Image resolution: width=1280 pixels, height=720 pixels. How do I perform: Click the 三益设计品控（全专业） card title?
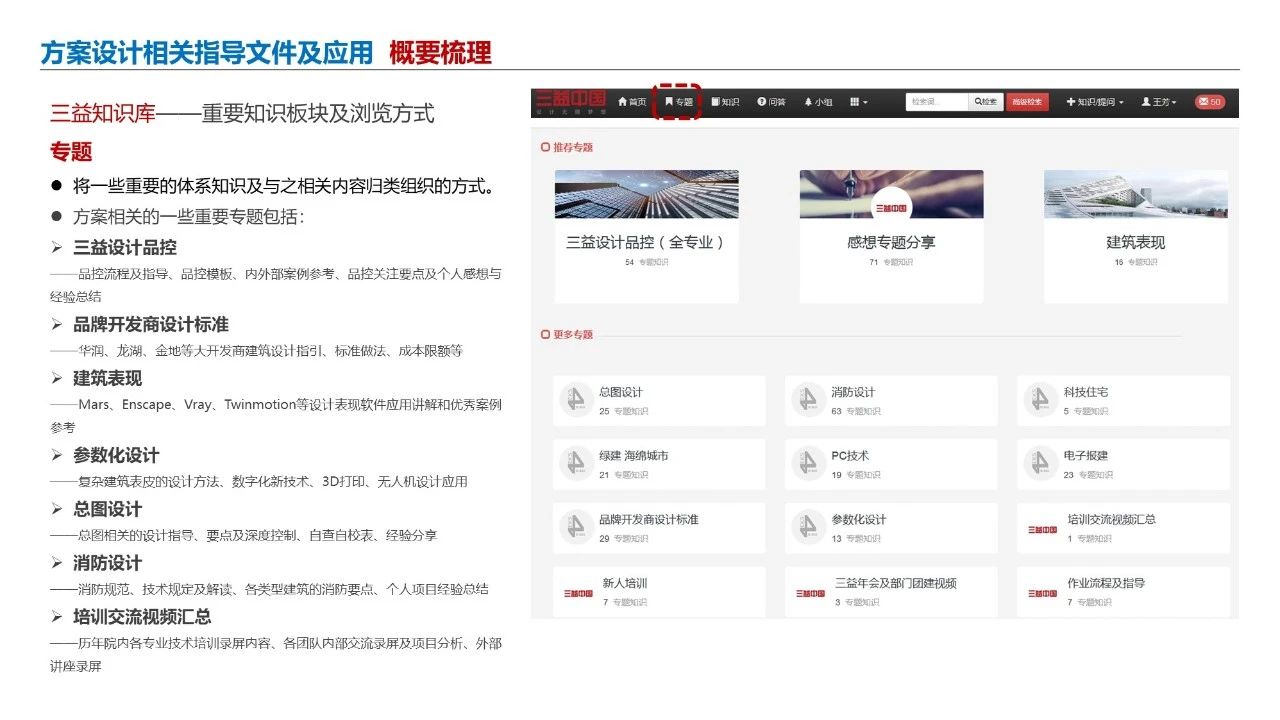(646, 242)
